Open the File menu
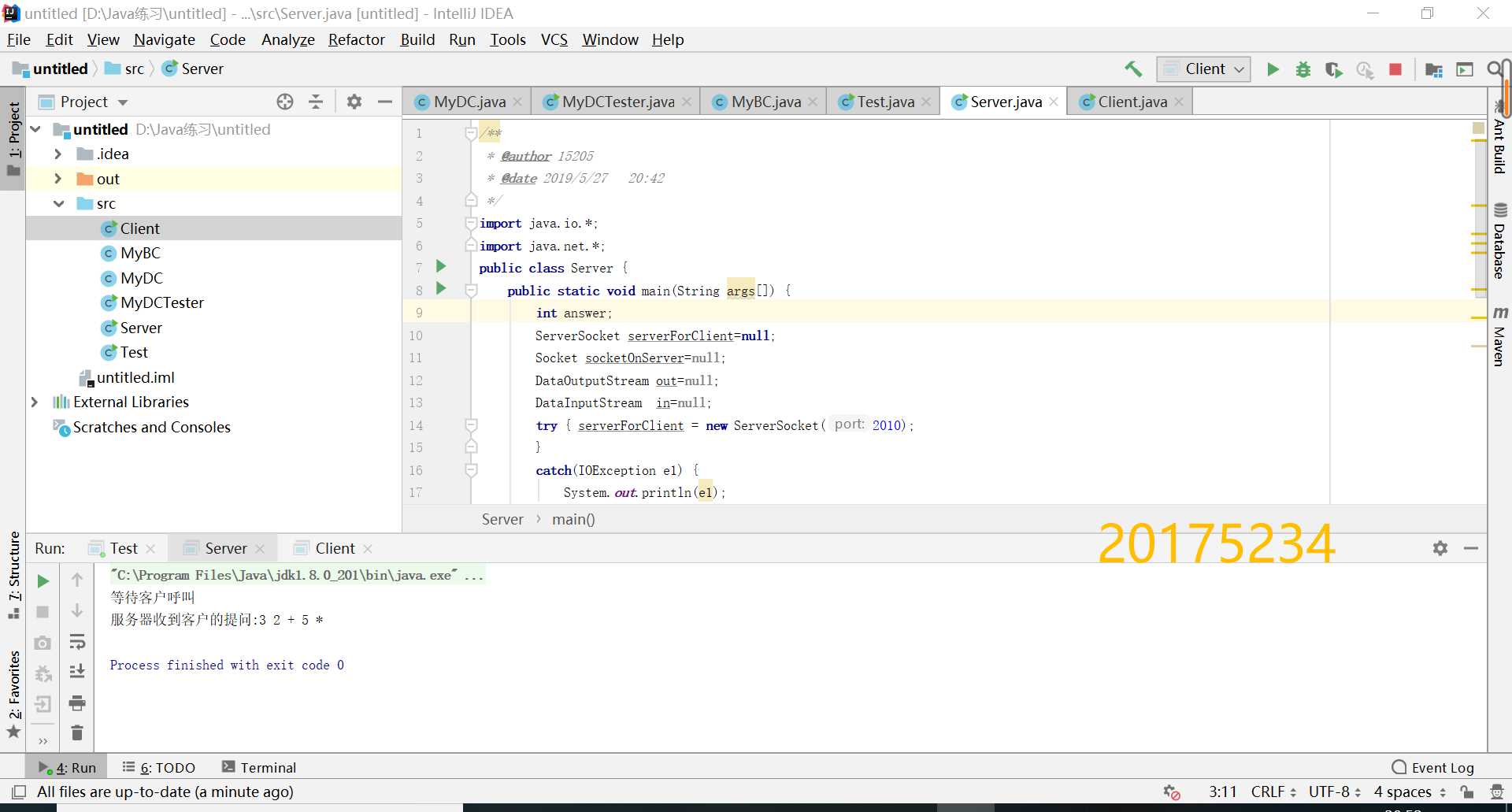1512x812 pixels. click(x=19, y=39)
